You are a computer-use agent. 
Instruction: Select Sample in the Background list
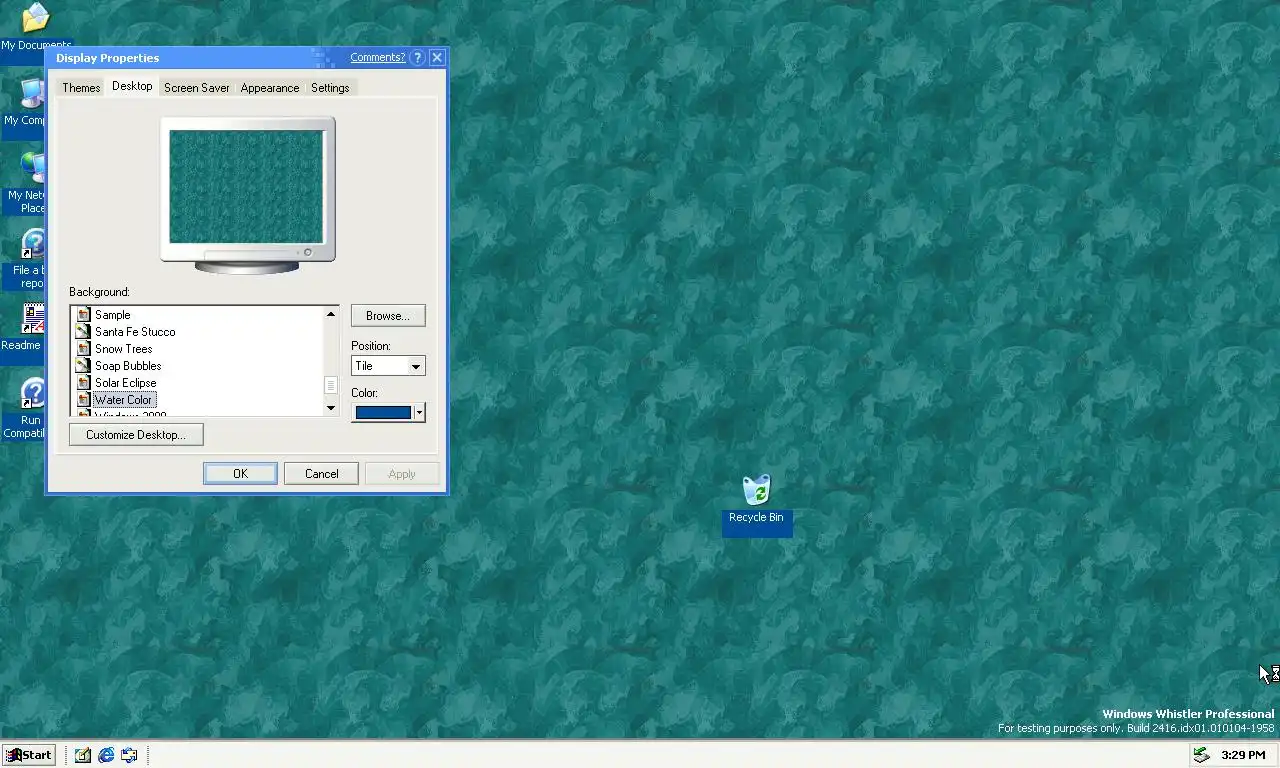113,315
